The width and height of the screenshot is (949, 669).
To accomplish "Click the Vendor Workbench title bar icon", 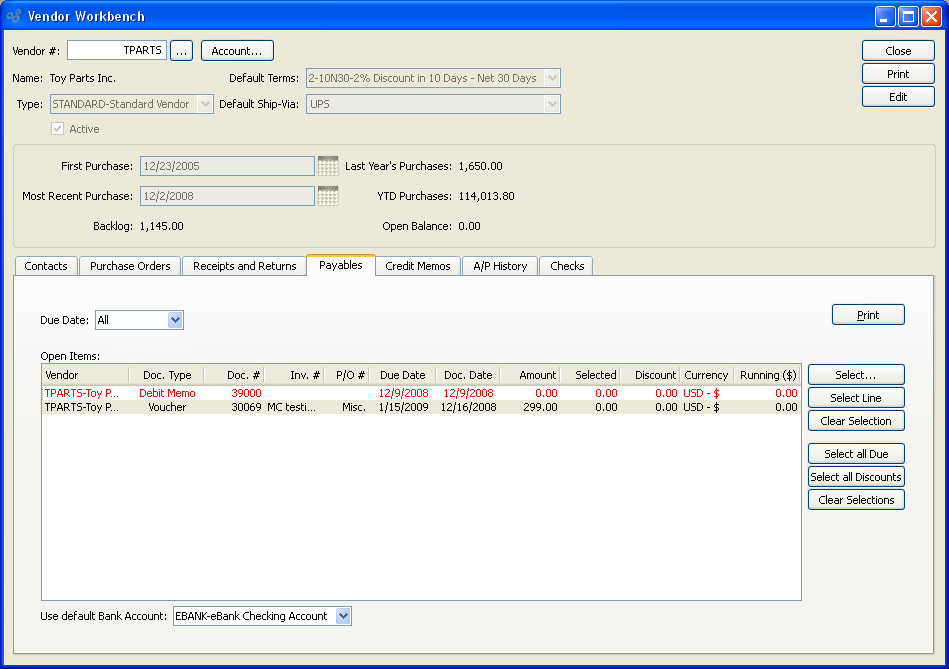I will click(15, 16).
